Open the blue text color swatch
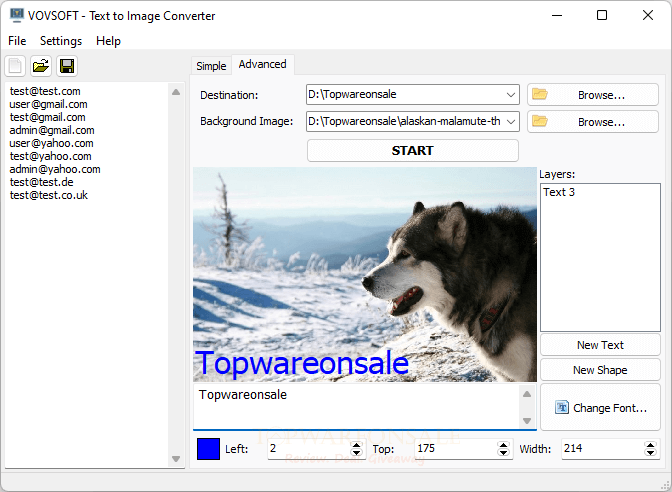672x492 pixels. (x=208, y=449)
